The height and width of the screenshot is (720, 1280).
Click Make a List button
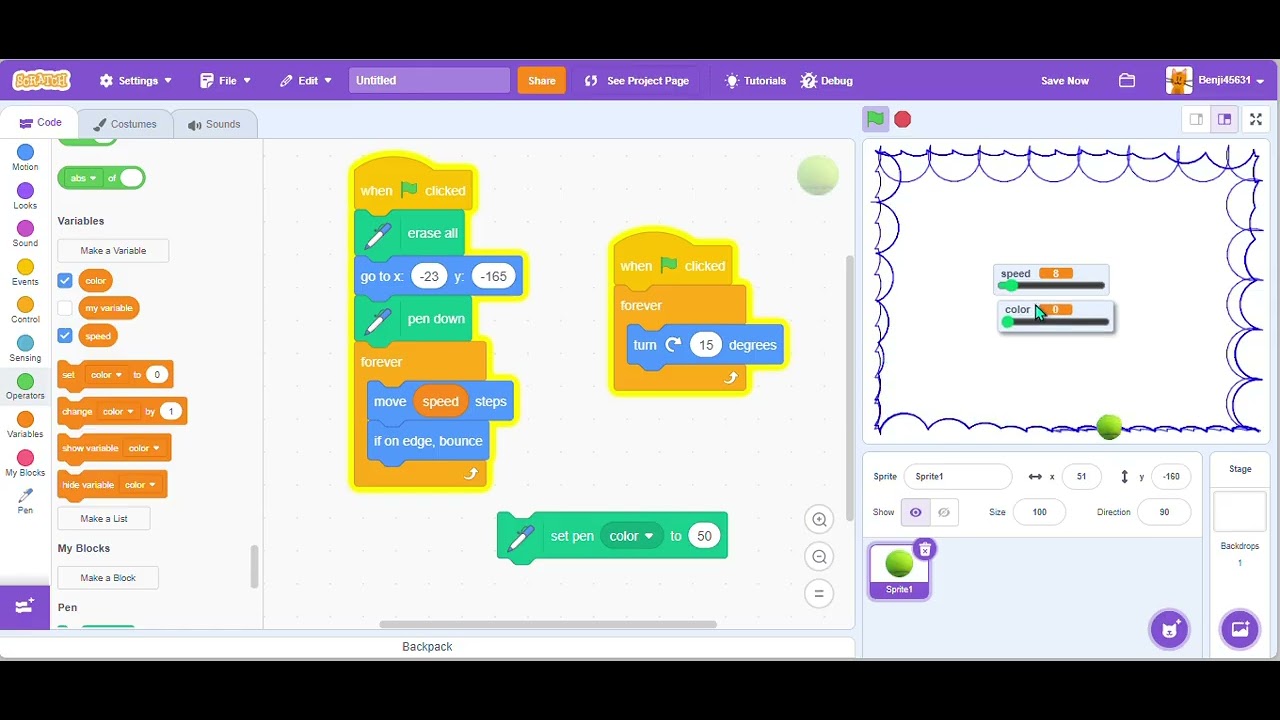[104, 518]
